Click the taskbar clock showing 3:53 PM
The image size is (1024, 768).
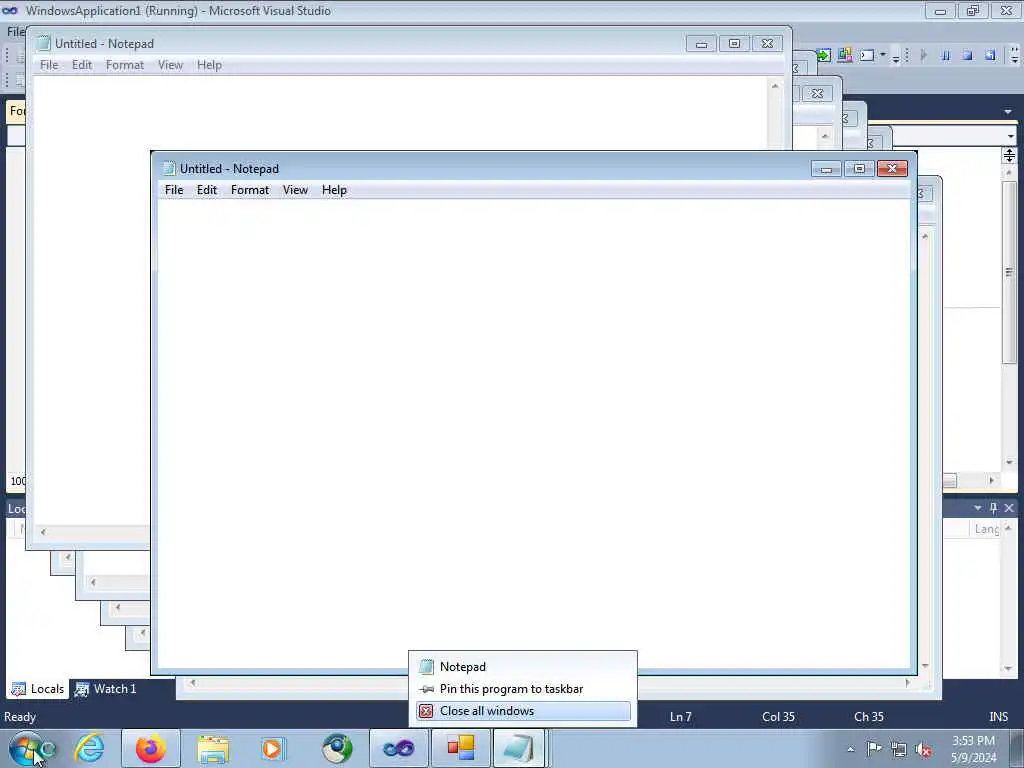(973, 749)
